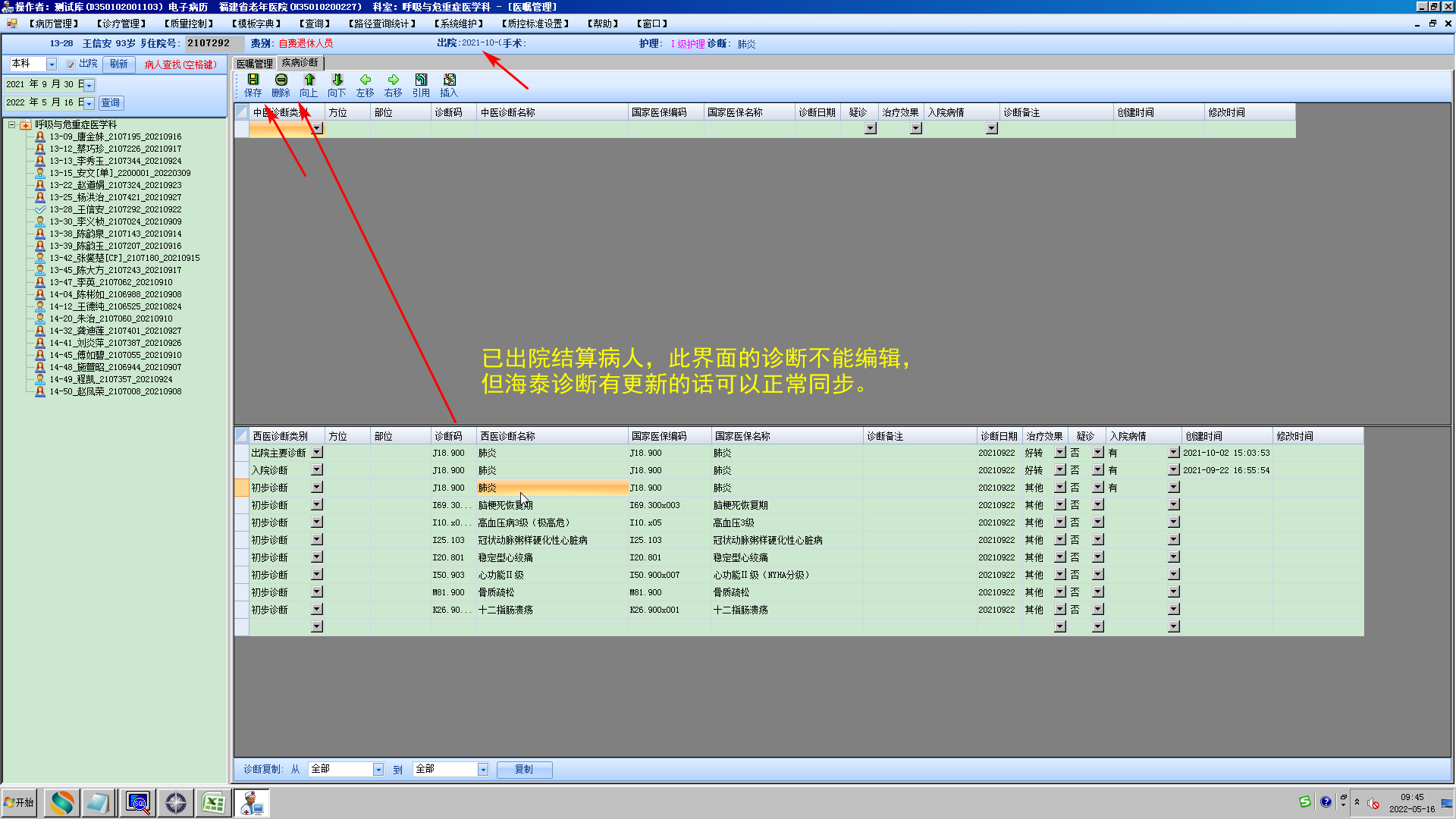Switch to the 医嘱管理 tab

tap(255, 64)
